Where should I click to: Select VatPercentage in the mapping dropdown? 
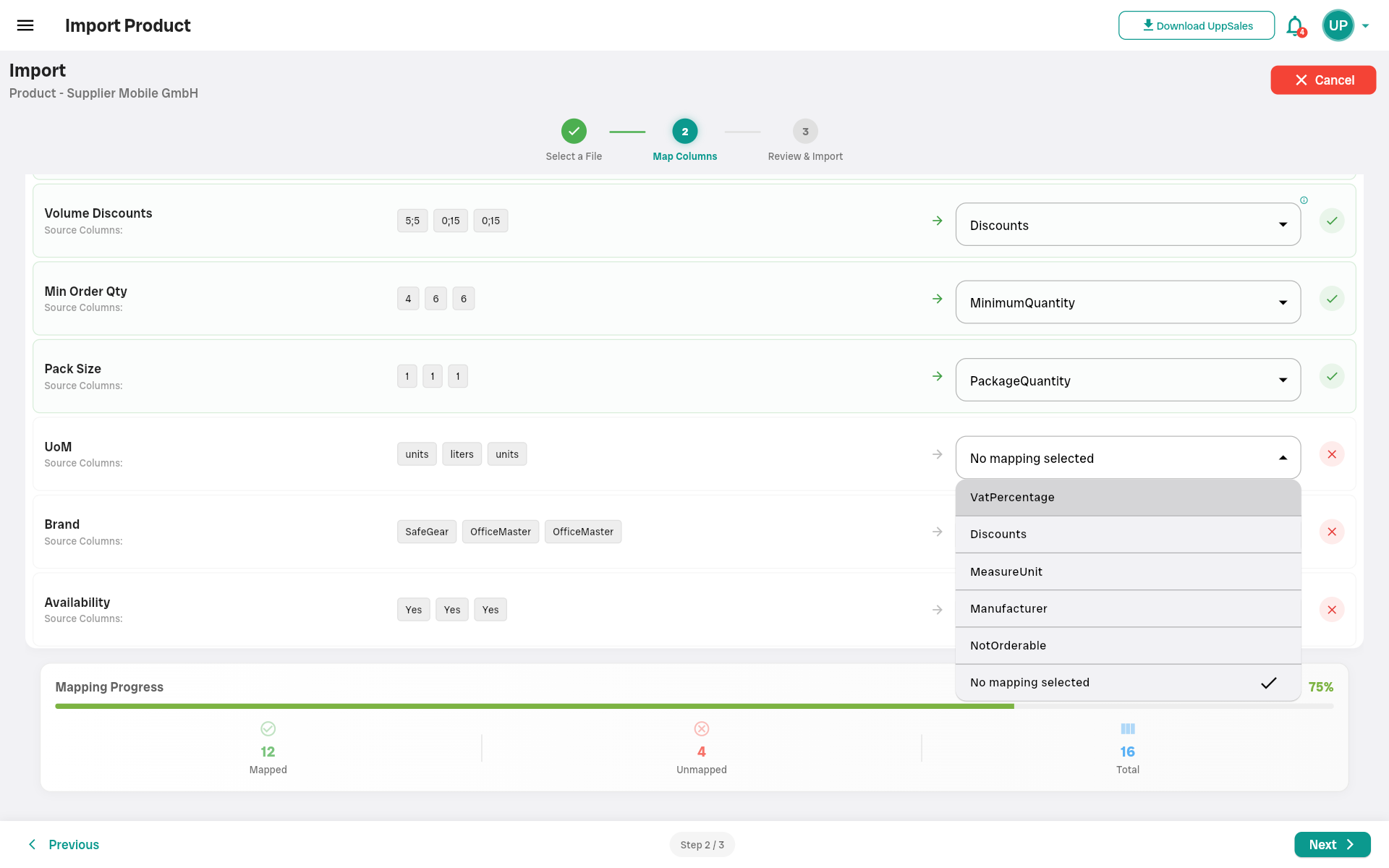pos(1012,497)
